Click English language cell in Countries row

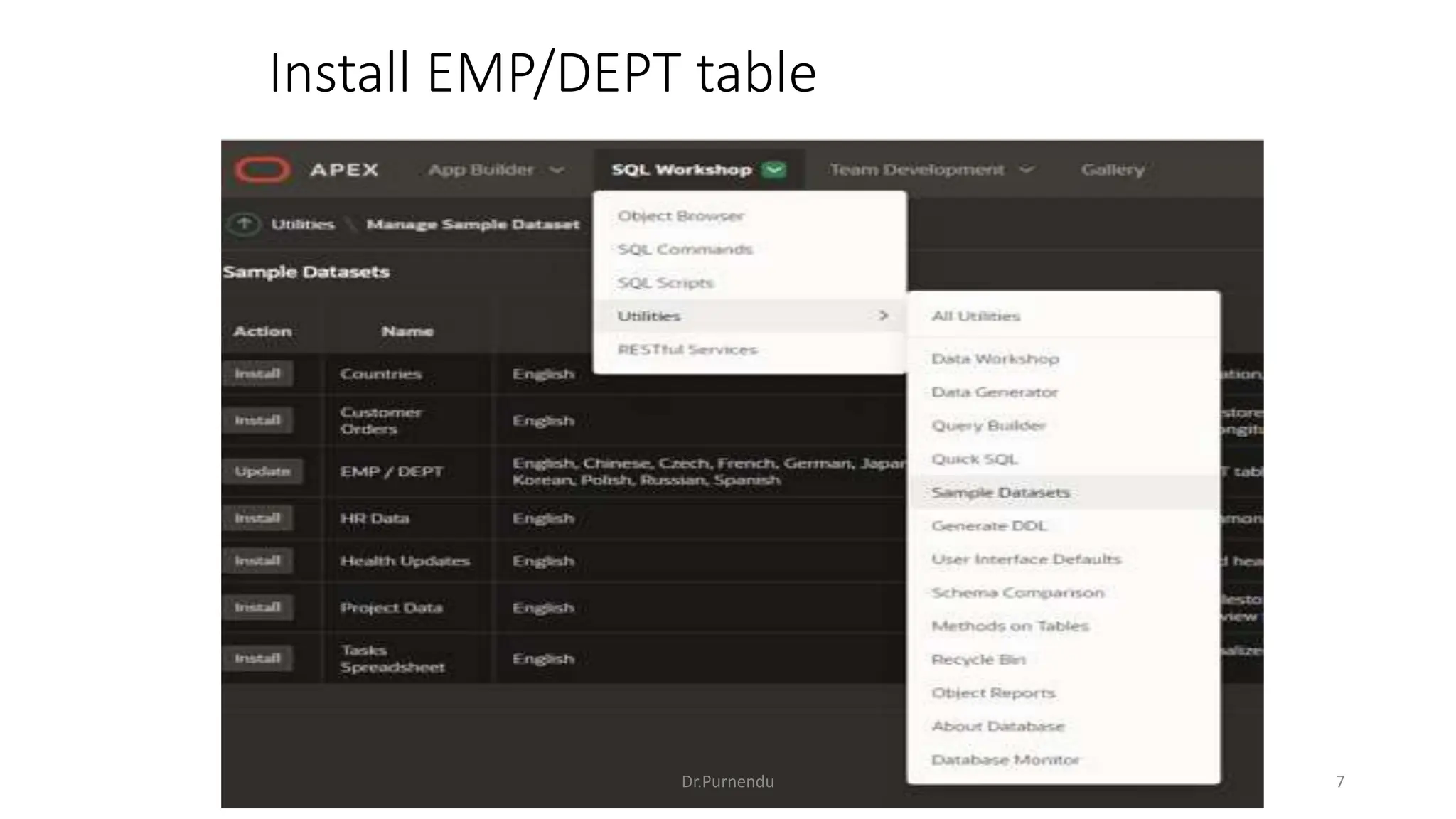click(543, 373)
